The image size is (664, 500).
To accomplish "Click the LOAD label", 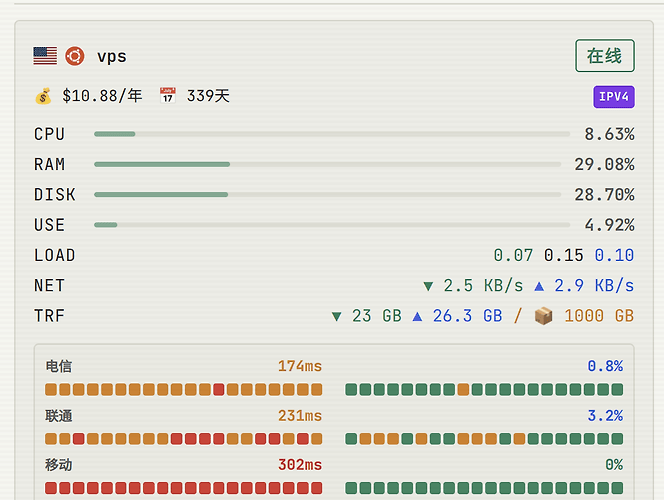I will pos(55,255).
